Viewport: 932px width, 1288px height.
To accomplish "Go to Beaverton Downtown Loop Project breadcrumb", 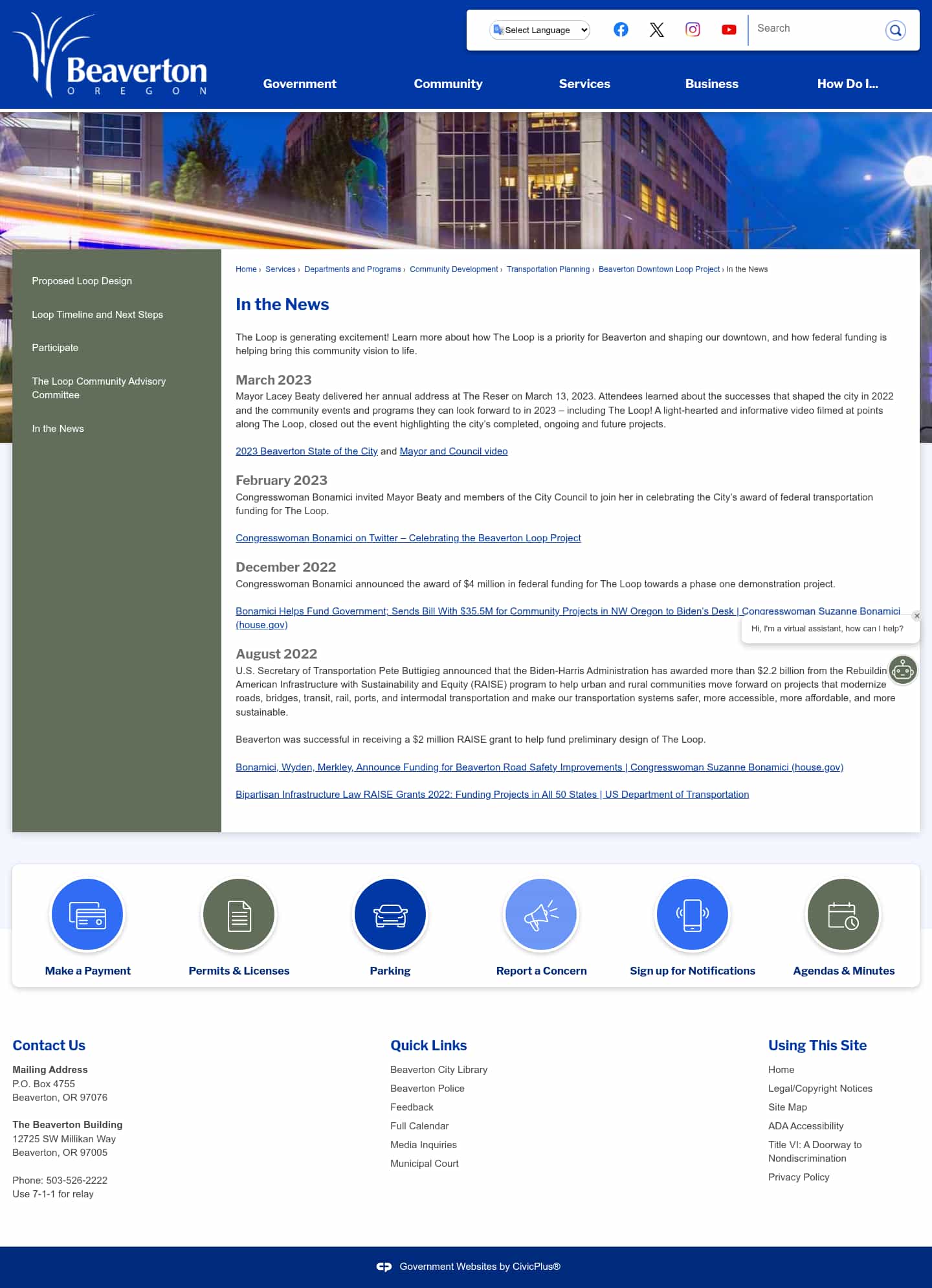I will pyautogui.click(x=659, y=269).
